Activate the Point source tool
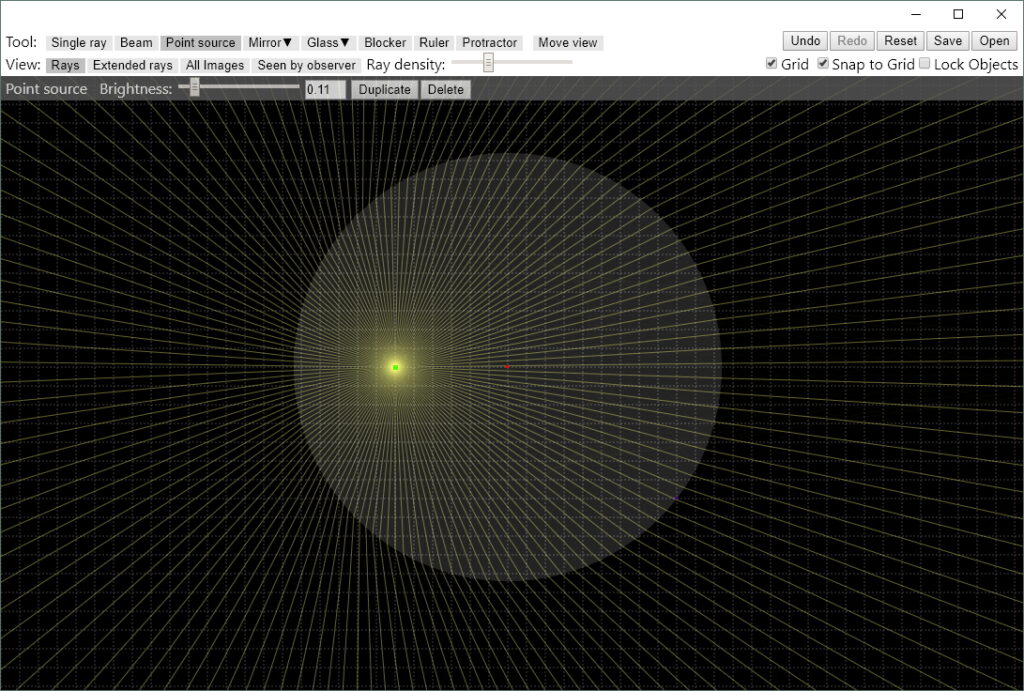This screenshot has height=691, width=1024. 200,43
